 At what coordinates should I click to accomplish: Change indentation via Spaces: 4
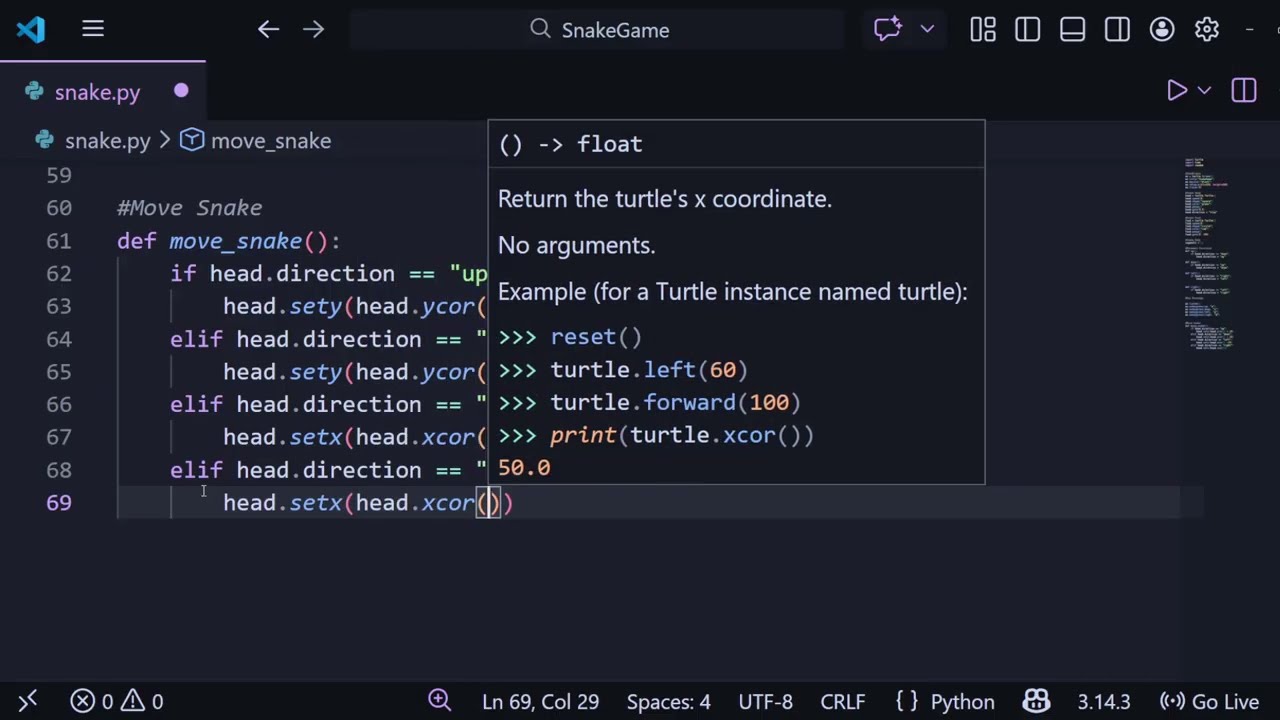coord(669,702)
